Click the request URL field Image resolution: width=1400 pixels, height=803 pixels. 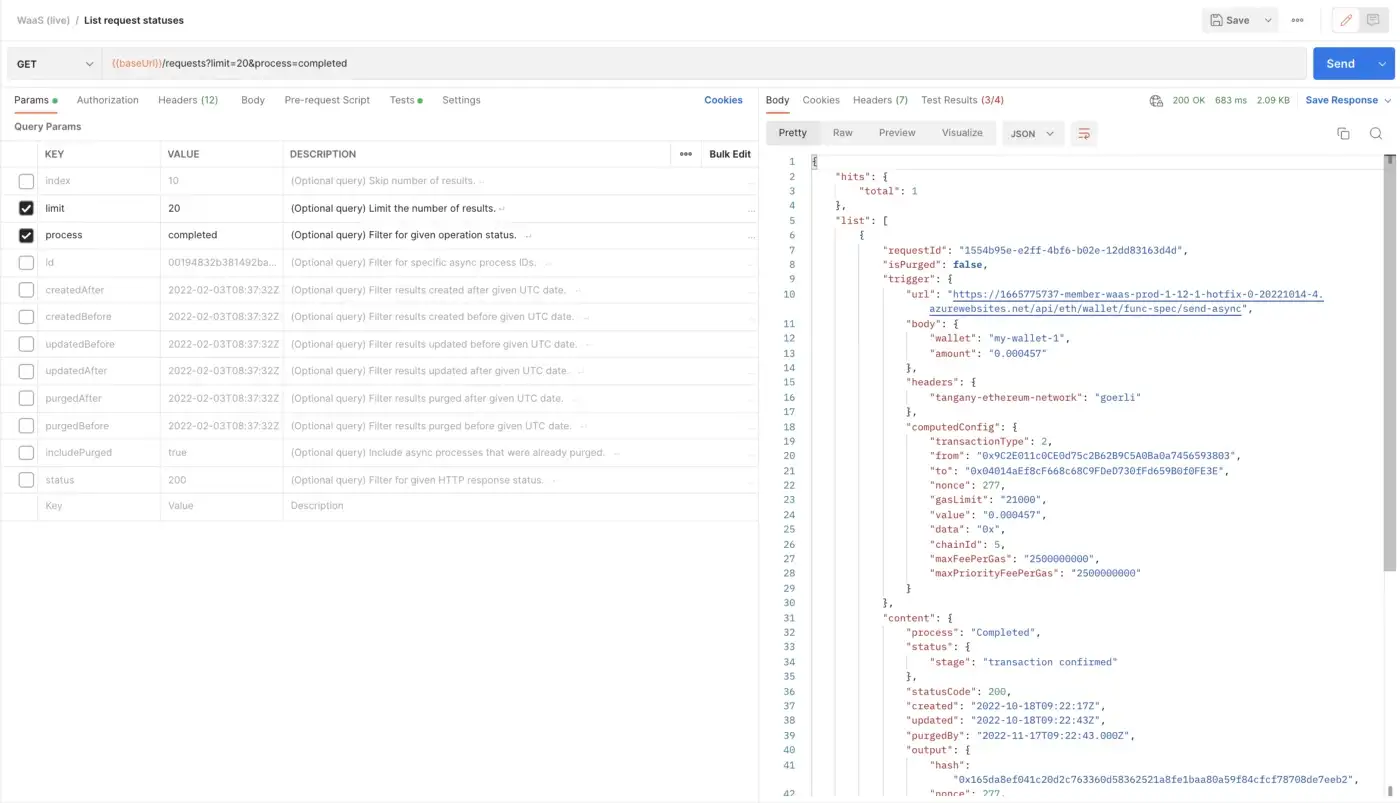(705, 63)
